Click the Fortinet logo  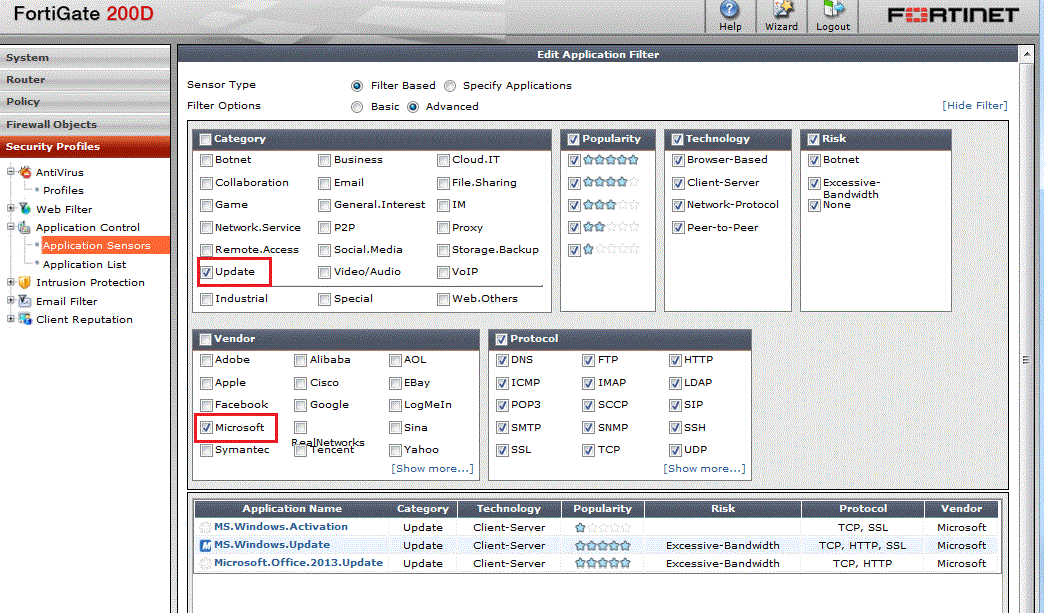coord(953,15)
